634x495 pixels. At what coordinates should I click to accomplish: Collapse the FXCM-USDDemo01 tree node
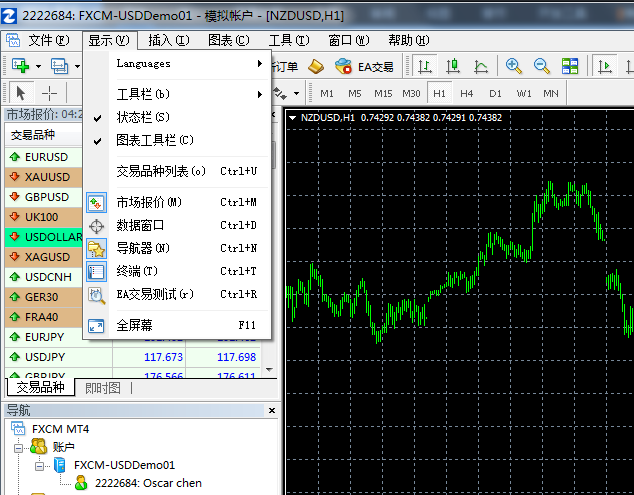pos(39,466)
